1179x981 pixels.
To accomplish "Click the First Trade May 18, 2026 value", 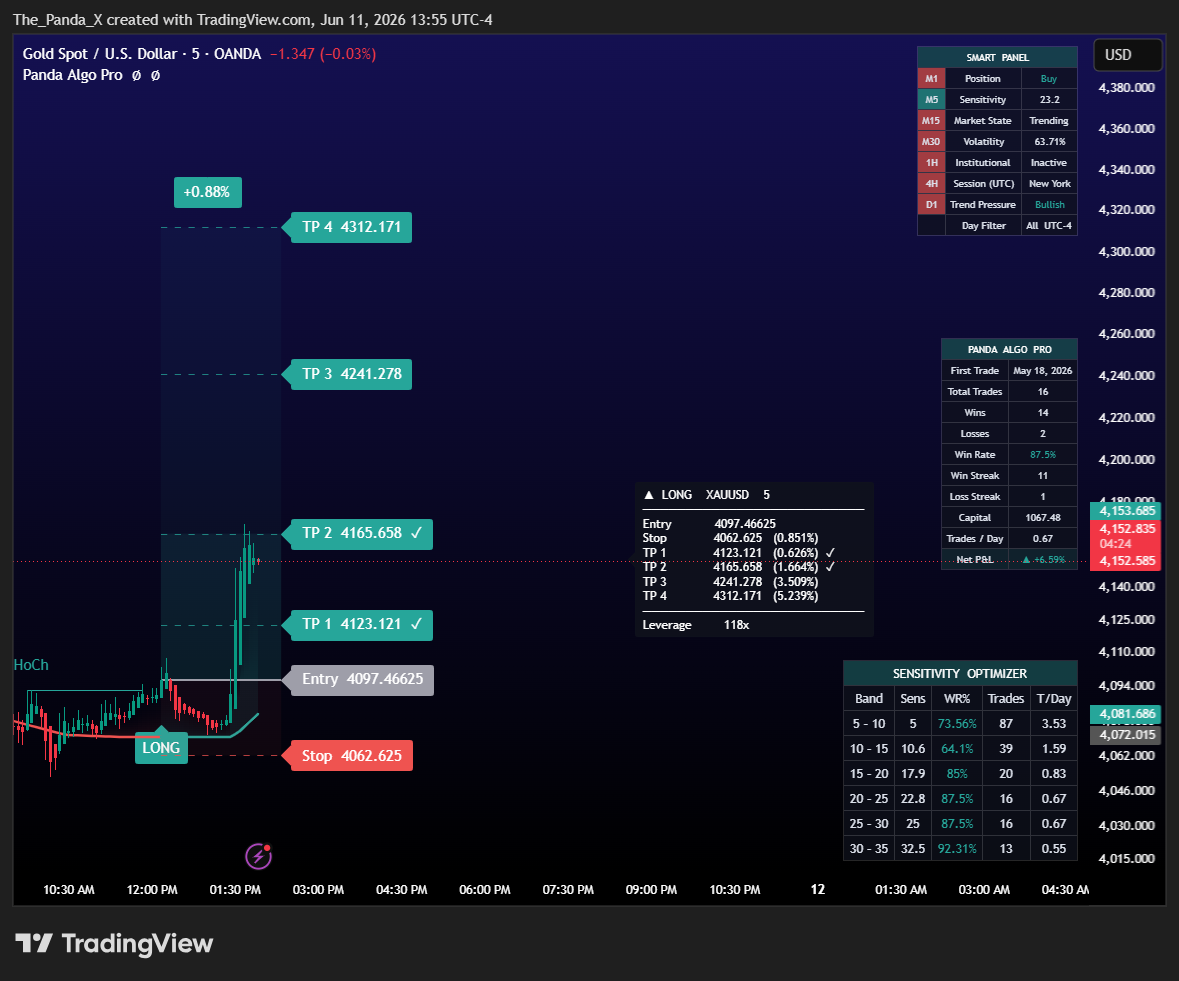I will [x=1042, y=371].
